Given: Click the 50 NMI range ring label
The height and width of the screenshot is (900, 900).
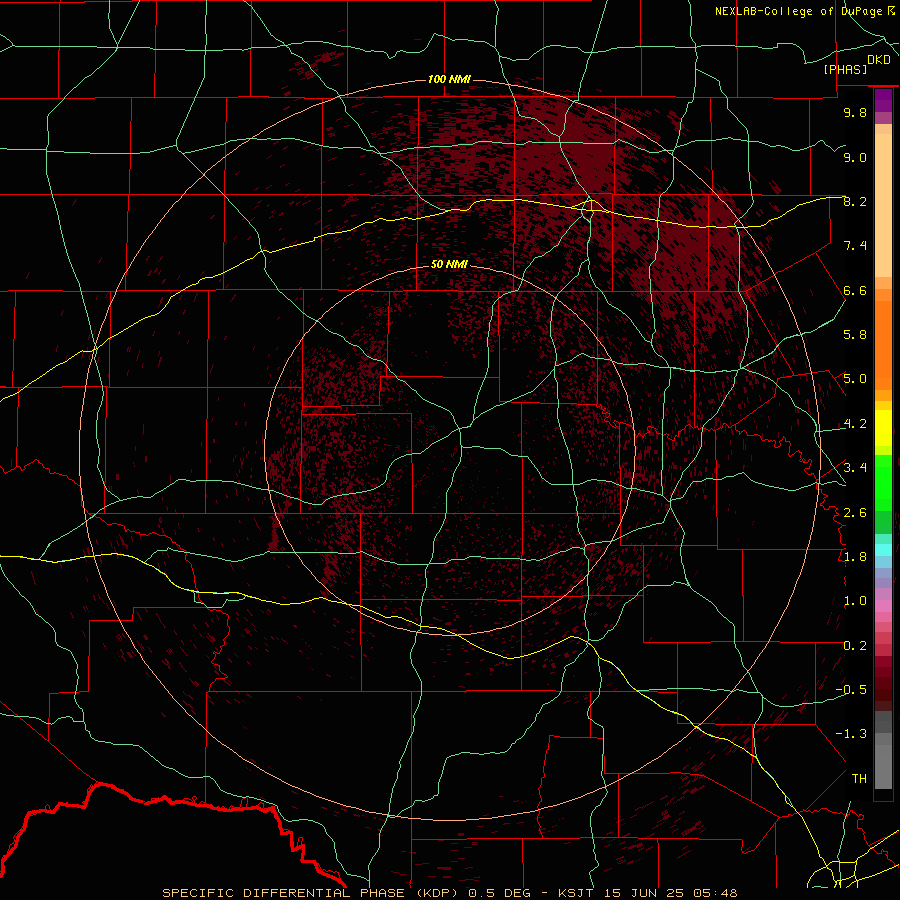Looking at the screenshot, I should click(x=449, y=264).
